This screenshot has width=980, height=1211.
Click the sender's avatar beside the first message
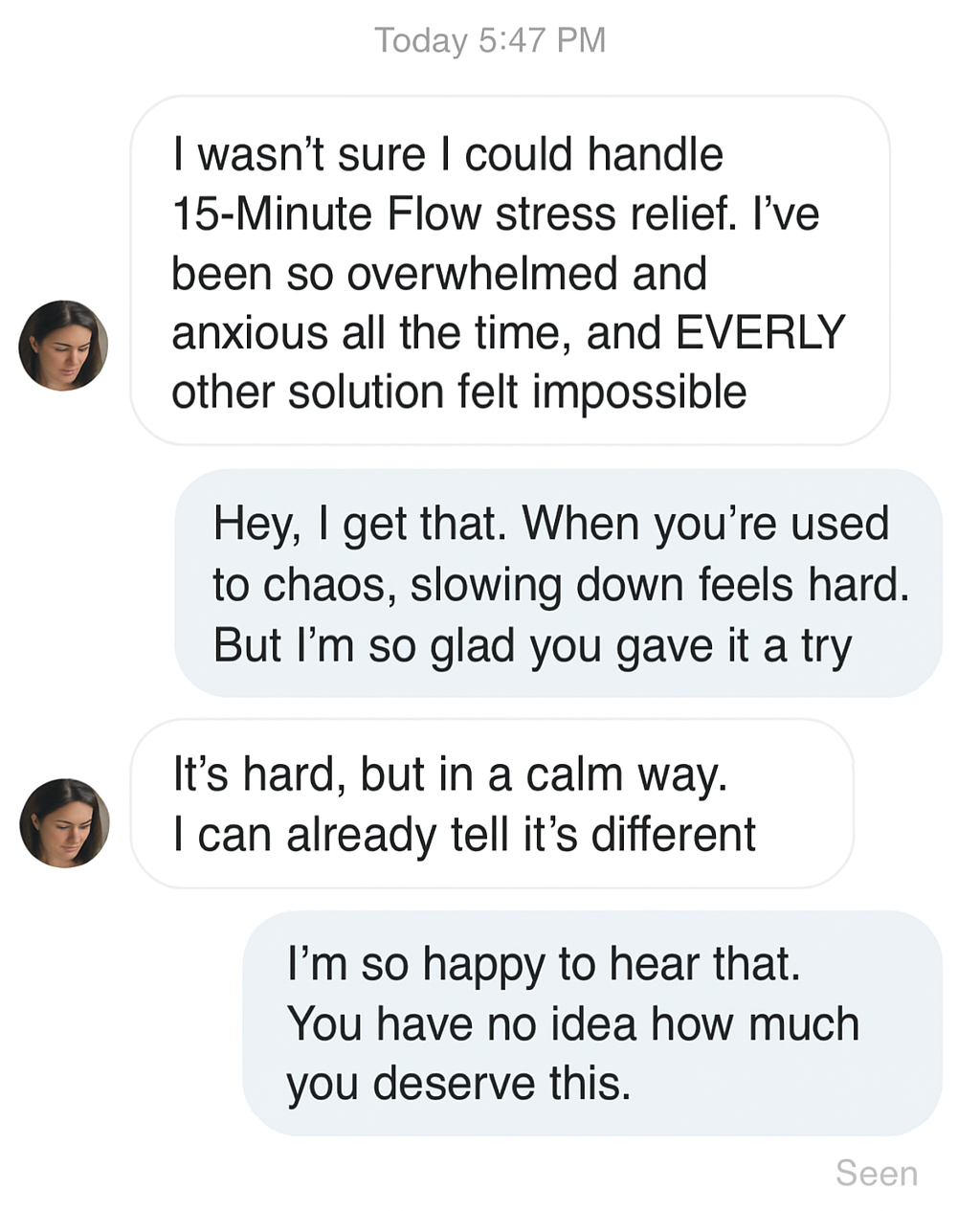click(63, 345)
